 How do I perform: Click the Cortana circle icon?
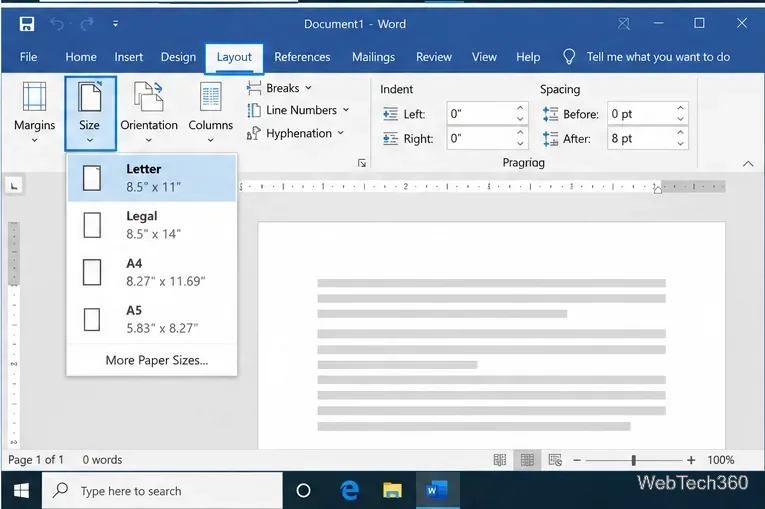[303, 490]
